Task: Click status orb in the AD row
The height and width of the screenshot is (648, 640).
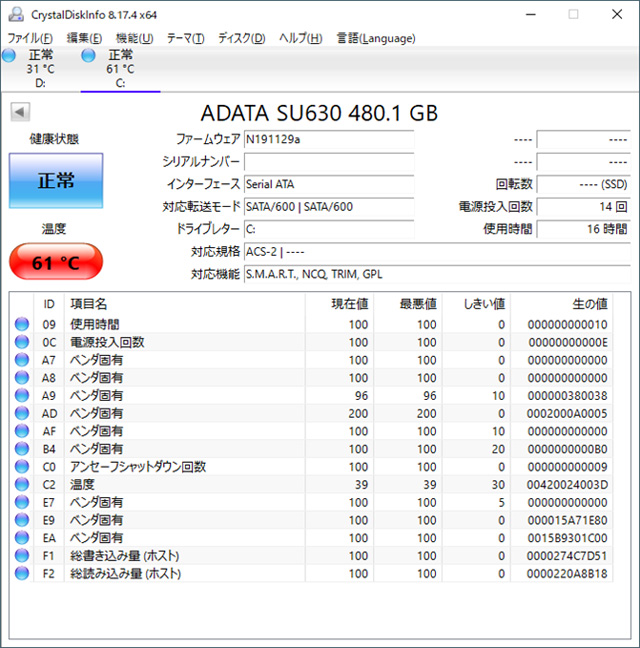Action: [x=22, y=413]
